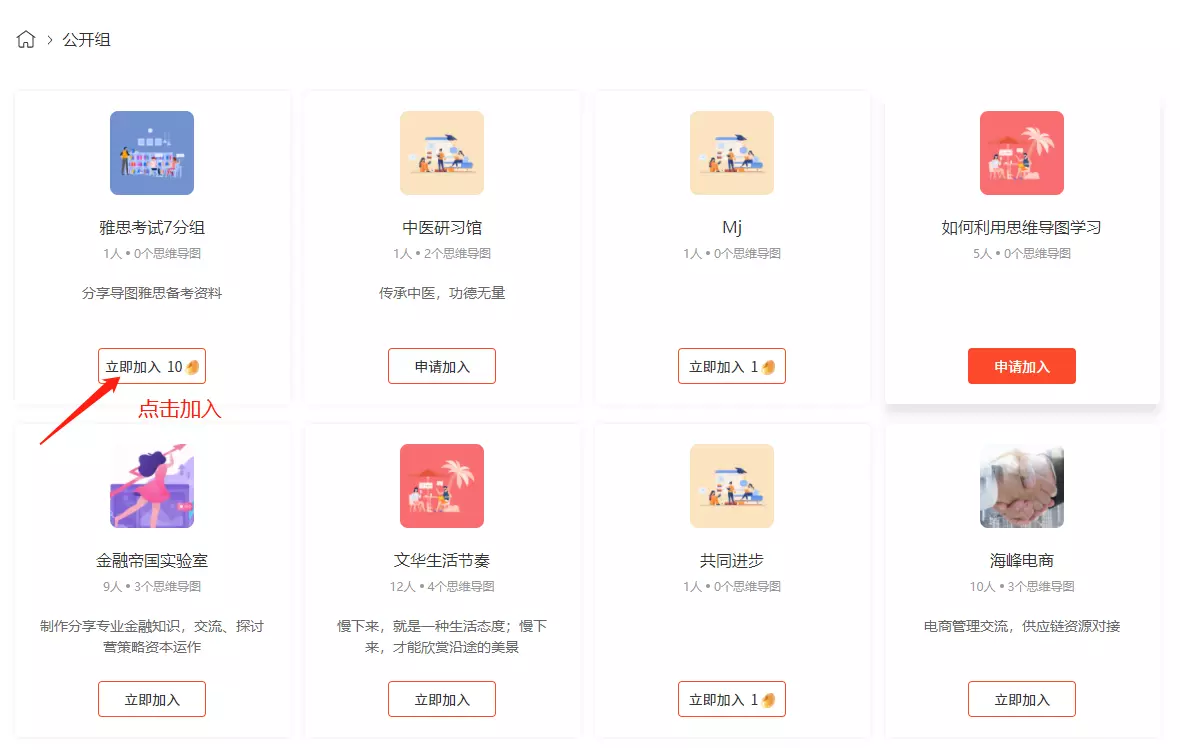Open the 海峰电商 group title
1180x750 pixels.
click(1022, 560)
